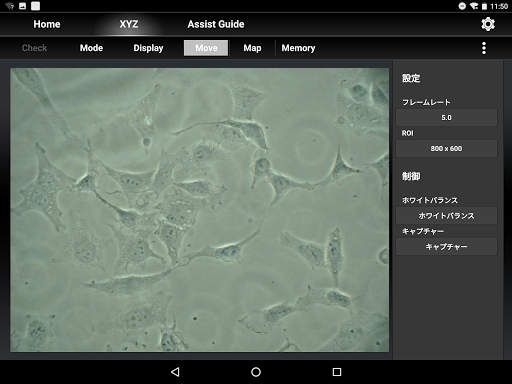The height and width of the screenshot is (384, 512).
Task: Click the 設定 section heading
Action: 411,78
